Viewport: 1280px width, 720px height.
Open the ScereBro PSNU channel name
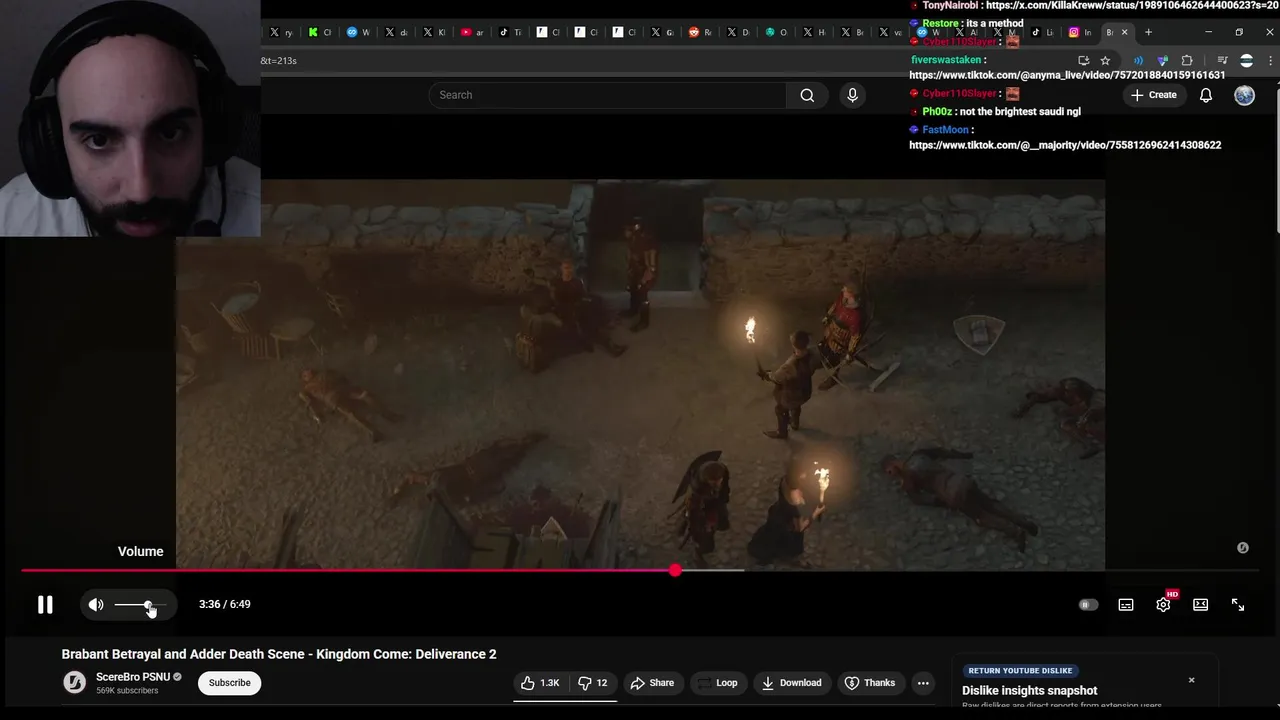(x=133, y=677)
